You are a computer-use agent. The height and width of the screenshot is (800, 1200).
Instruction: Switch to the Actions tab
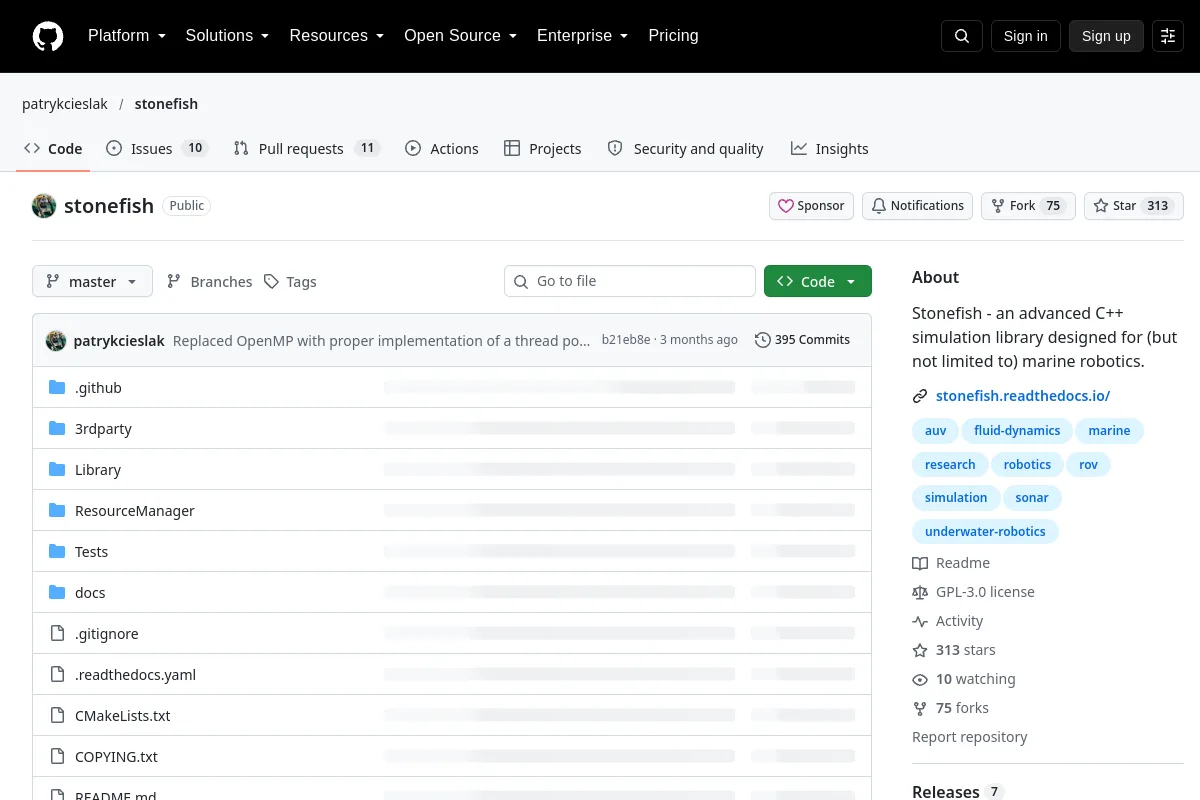coord(442,148)
